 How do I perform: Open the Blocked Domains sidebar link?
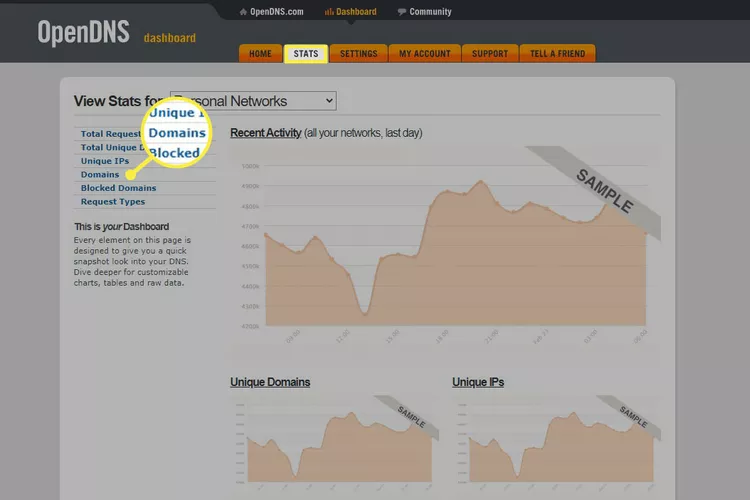coord(118,188)
